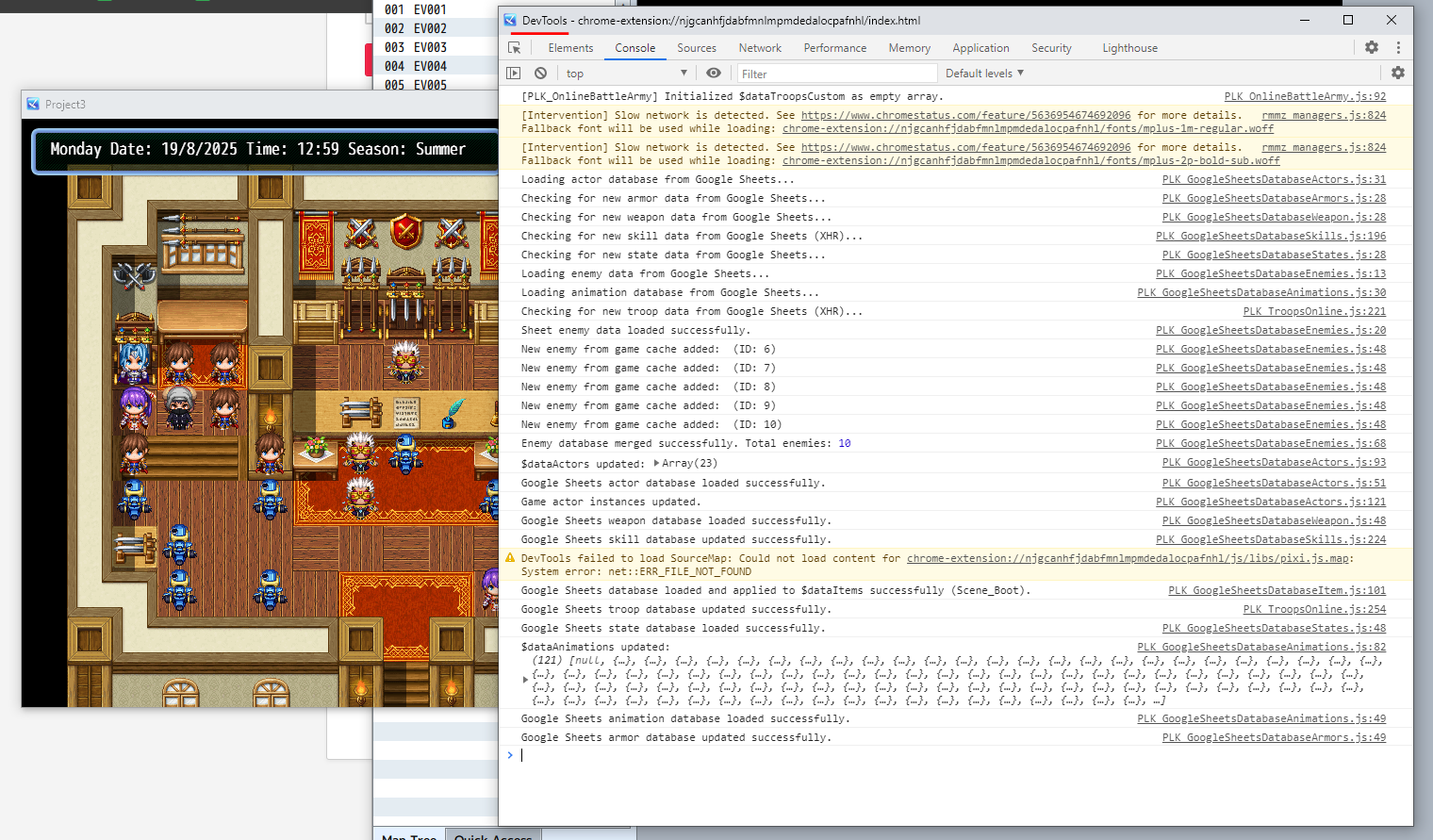Maximize the DevTools window
Viewport: 1433px width, 840px height.
pyautogui.click(x=1348, y=20)
